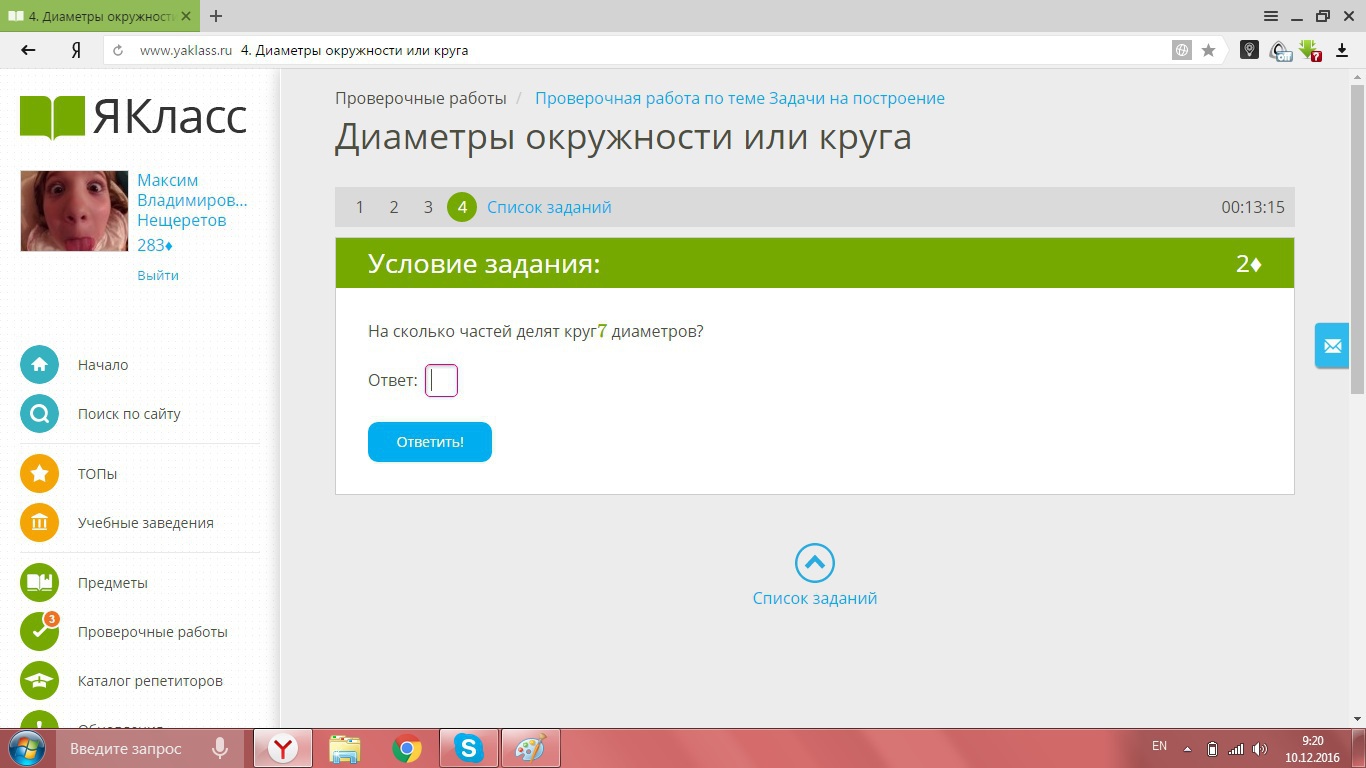
Task: Click the ТОПы star icon
Action: 39,474
